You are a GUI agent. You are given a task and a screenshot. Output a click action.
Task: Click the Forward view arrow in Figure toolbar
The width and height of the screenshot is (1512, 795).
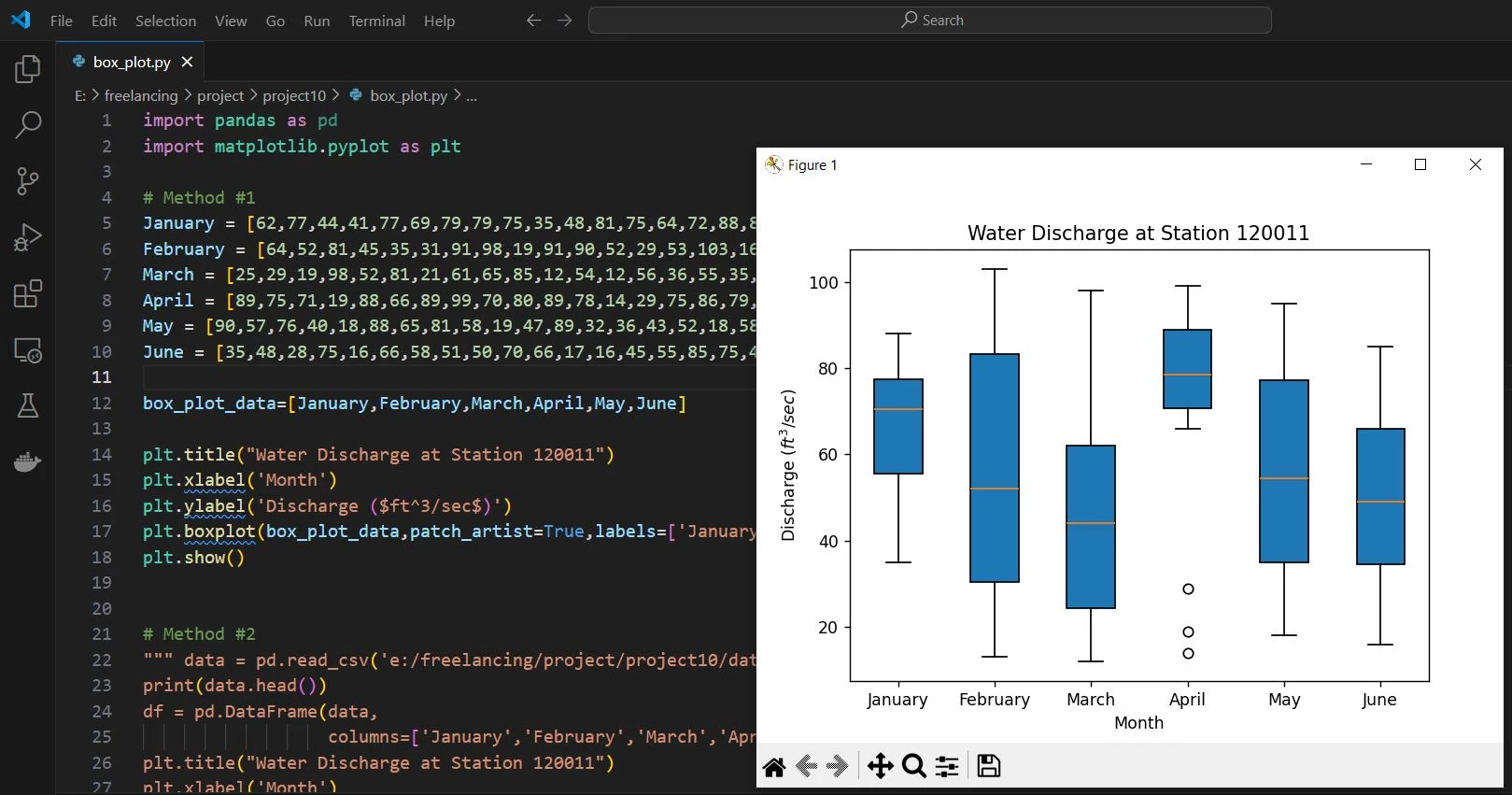(837, 767)
